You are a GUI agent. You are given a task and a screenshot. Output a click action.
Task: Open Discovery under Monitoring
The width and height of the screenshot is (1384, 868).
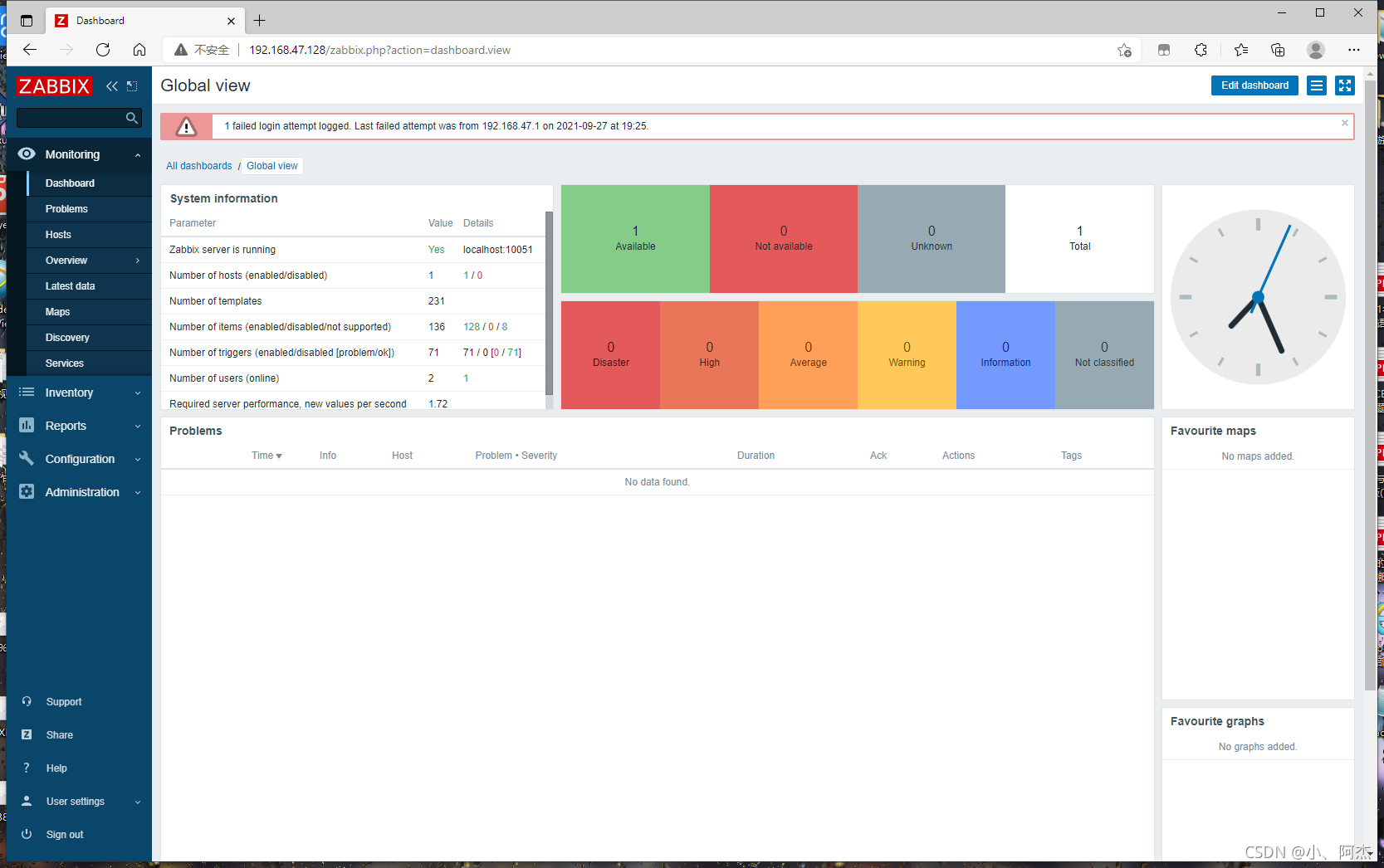tap(67, 338)
